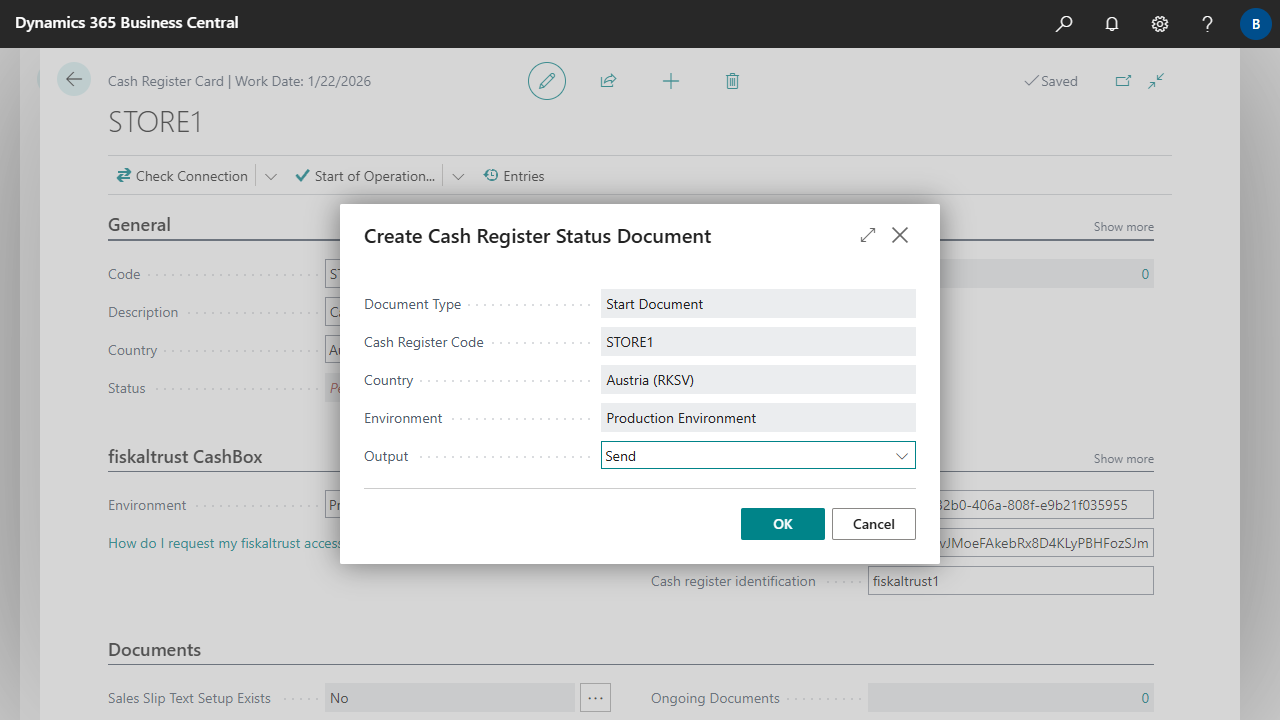Expand the Check Connection dropdown arrow
Image resolution: width=1280 pixels, height=720 pixels.
271,176
